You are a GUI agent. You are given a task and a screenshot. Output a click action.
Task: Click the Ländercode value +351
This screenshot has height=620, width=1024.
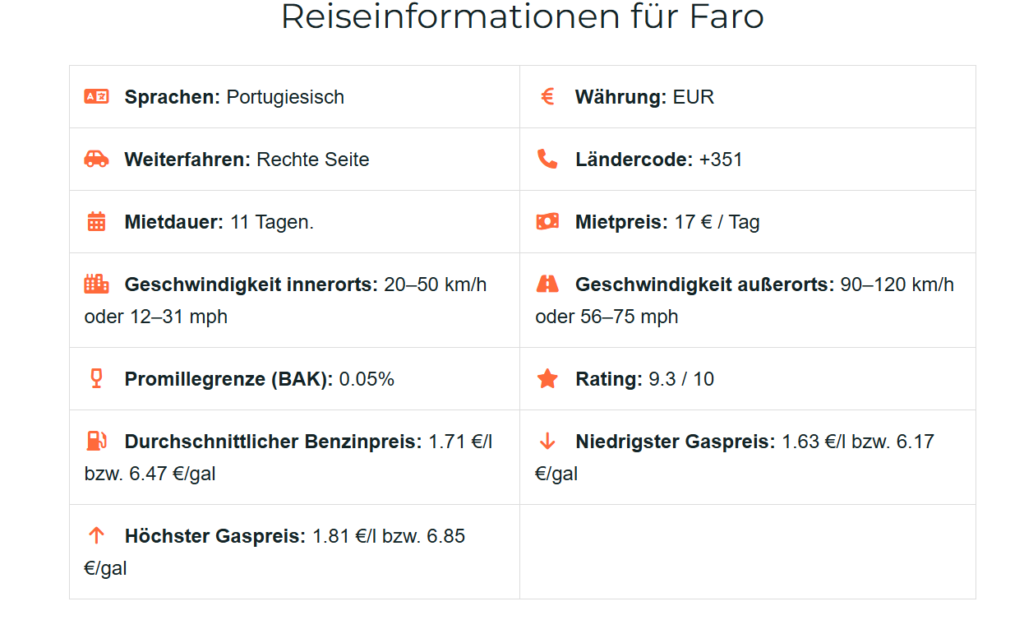pos(720,159)
